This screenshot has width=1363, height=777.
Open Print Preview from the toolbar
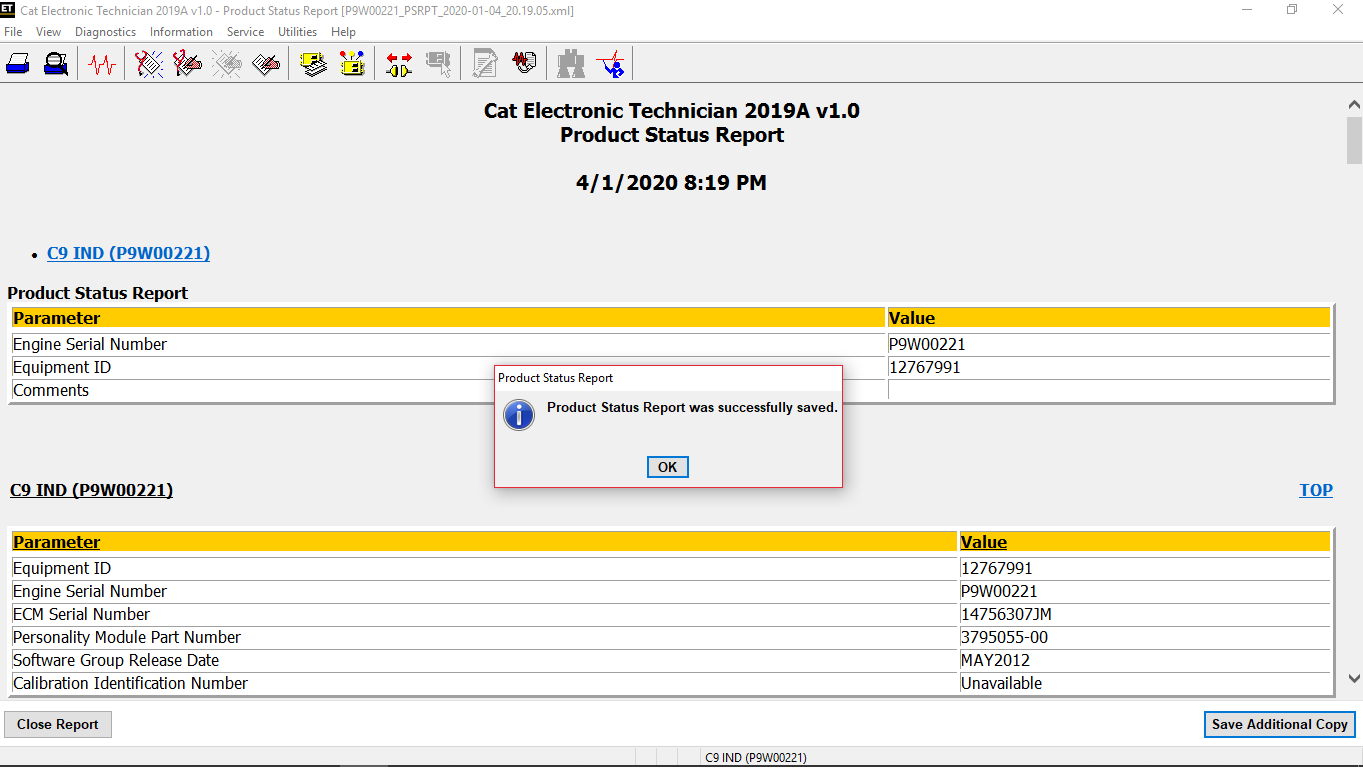click(56, 63)
